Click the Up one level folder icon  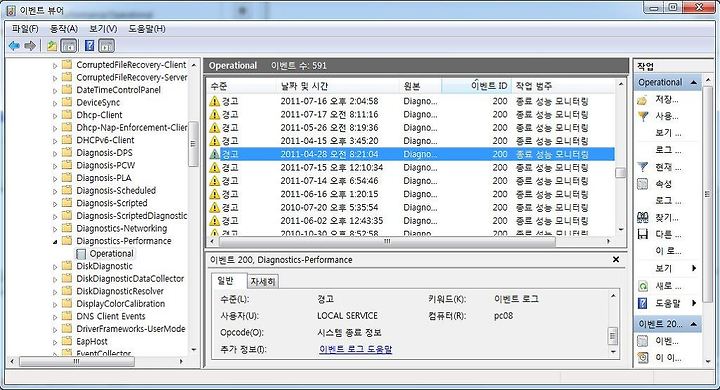click(x=52, y=45)
